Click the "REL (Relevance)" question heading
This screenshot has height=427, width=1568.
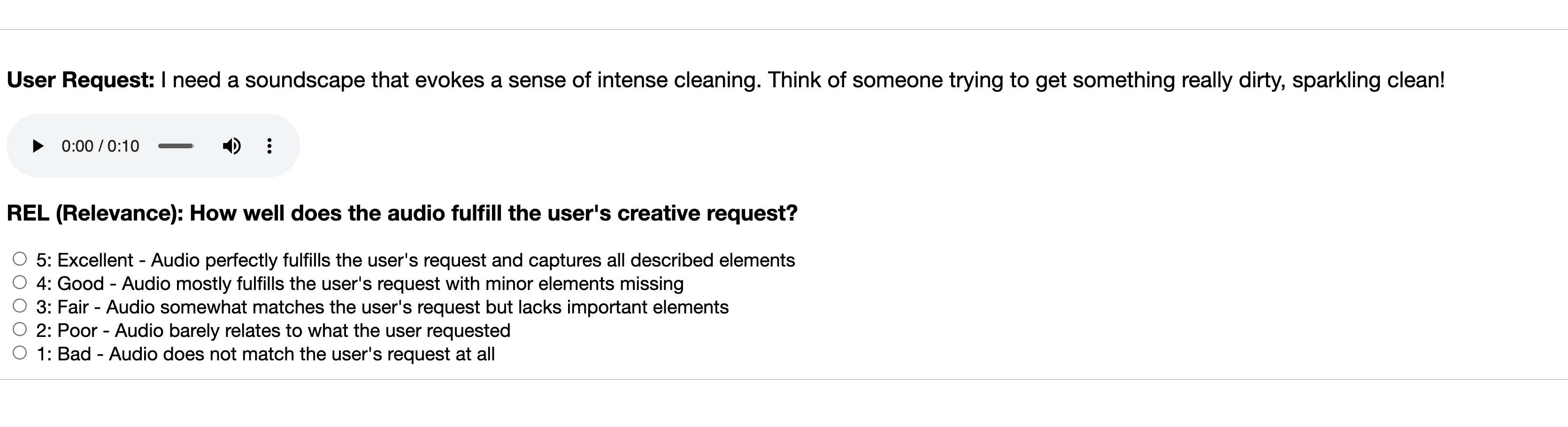click(x=94, y=213)
